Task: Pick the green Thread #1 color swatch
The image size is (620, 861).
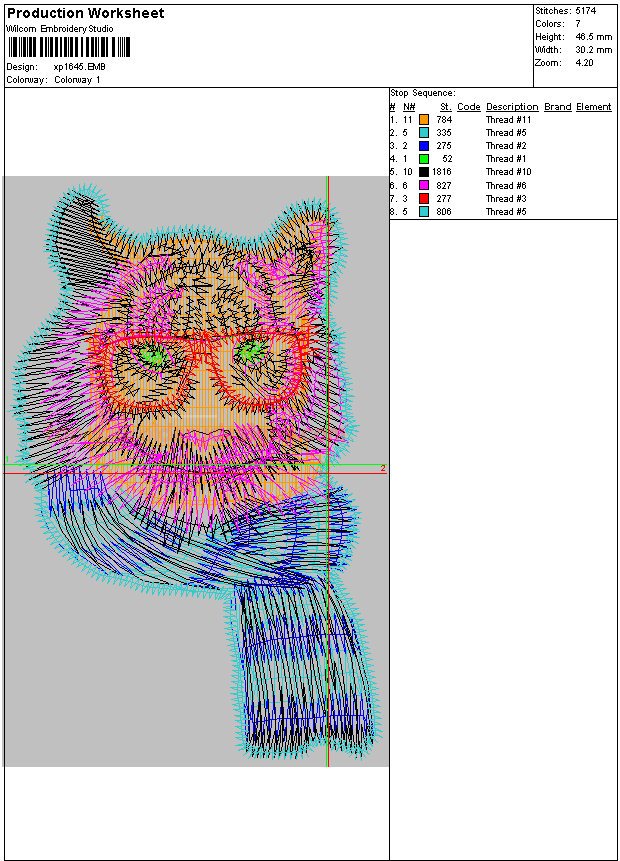Action: click(x=424, y=159)
